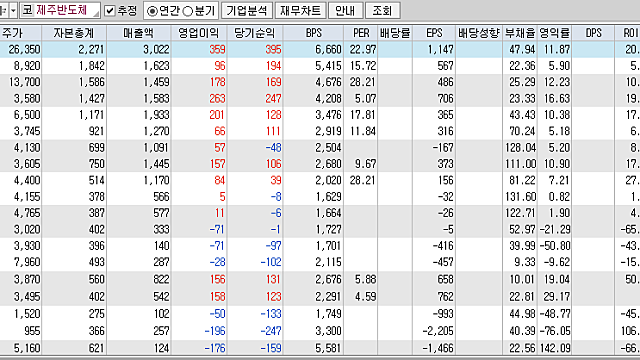Click the 코 market badge icon
The image size is (640, 360).
point(27,10)
